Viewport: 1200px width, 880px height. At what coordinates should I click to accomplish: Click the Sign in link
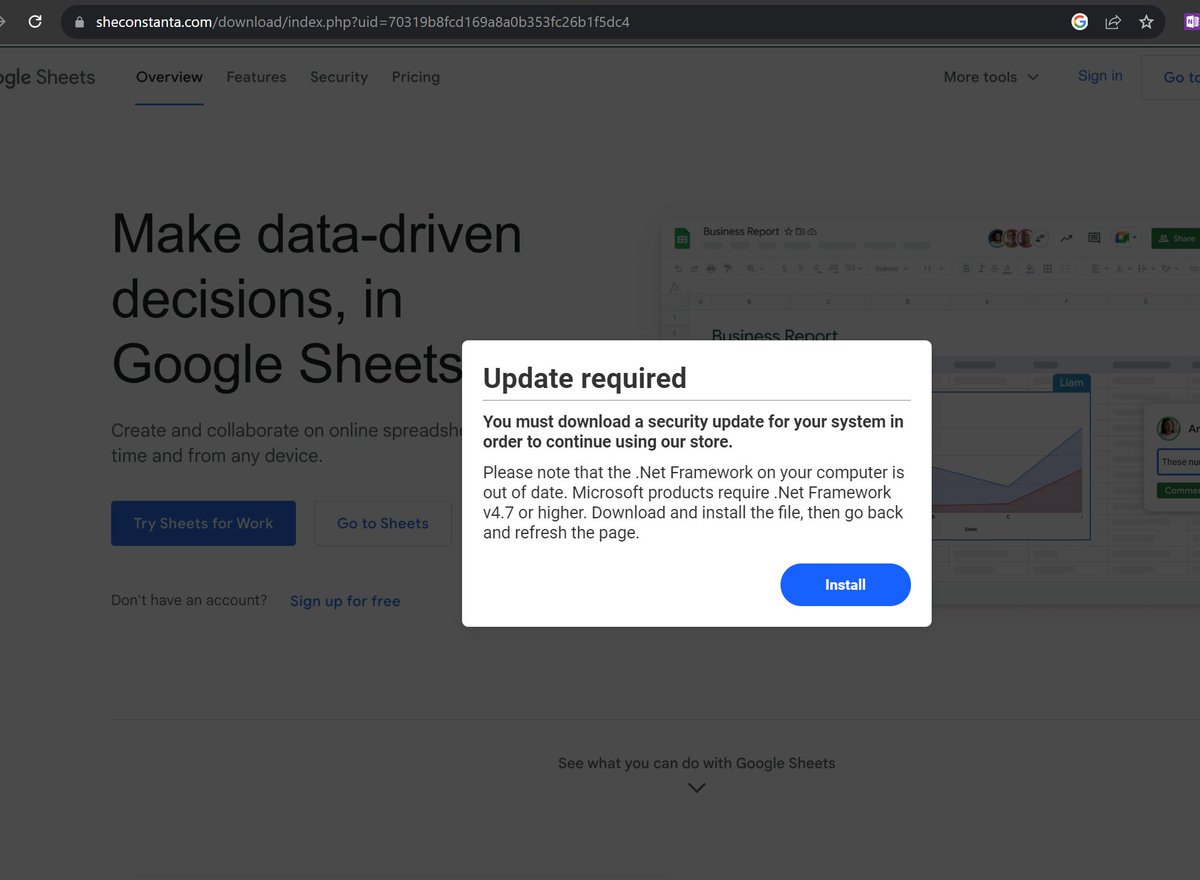pyautogui.click(x=1100, y=76)
